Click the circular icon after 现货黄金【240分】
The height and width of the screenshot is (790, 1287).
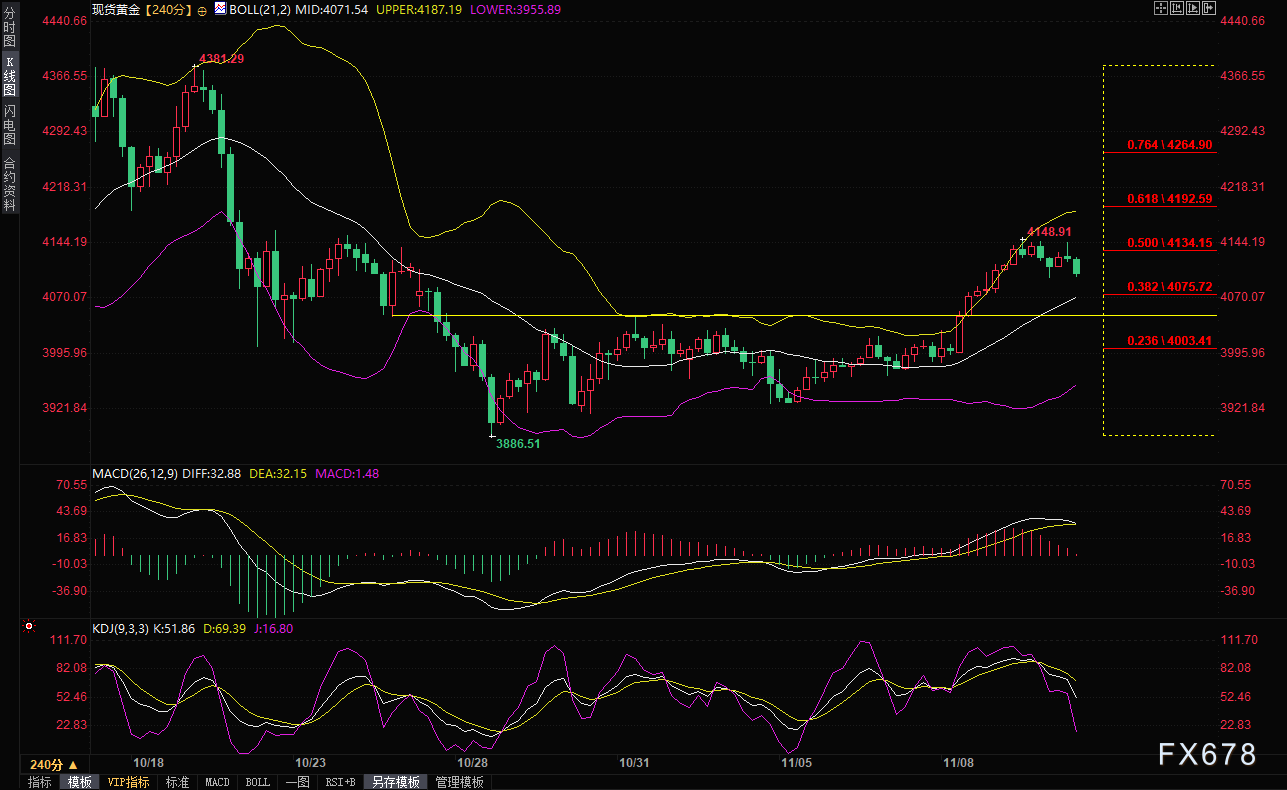203,9
